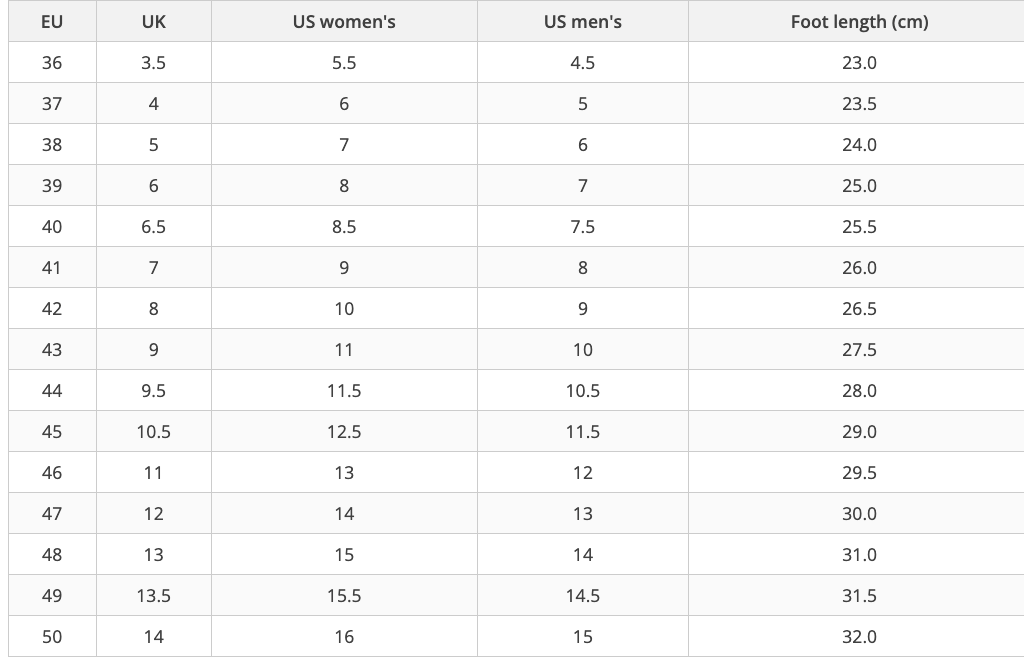Click US men's size 4.5 cell
The width and height of the screenshot is (1024, 657).
pos(583,63)
